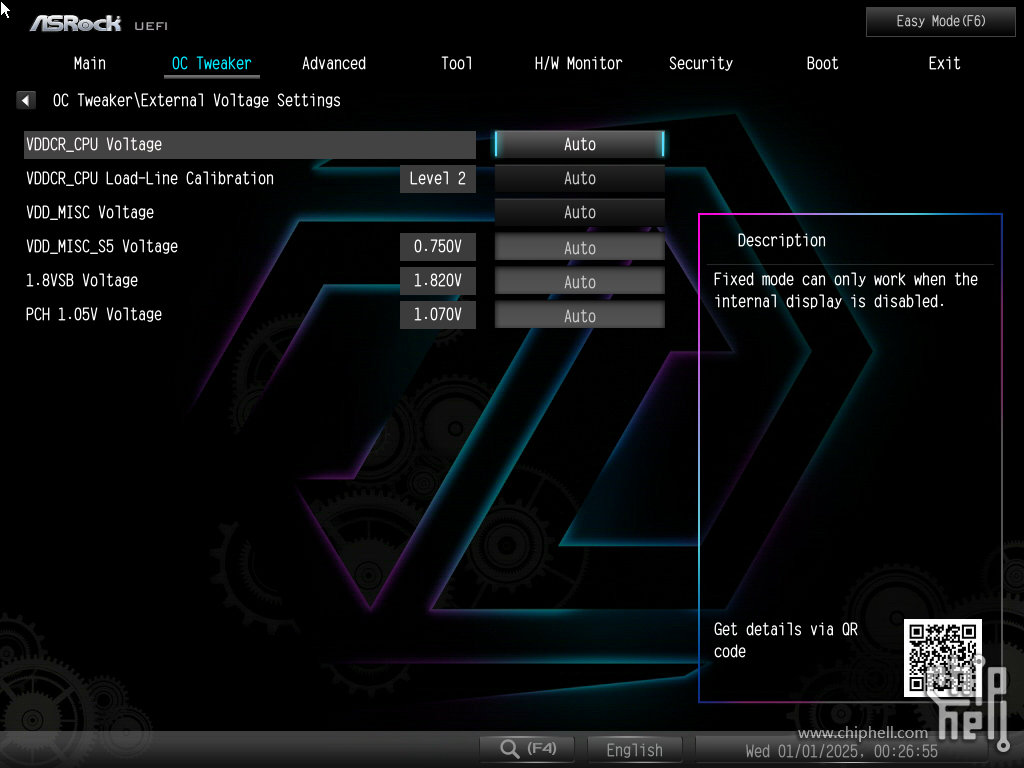Click the back arrow icon beside breadcrumb
1024x768 pixels.
tap(26, 100)
